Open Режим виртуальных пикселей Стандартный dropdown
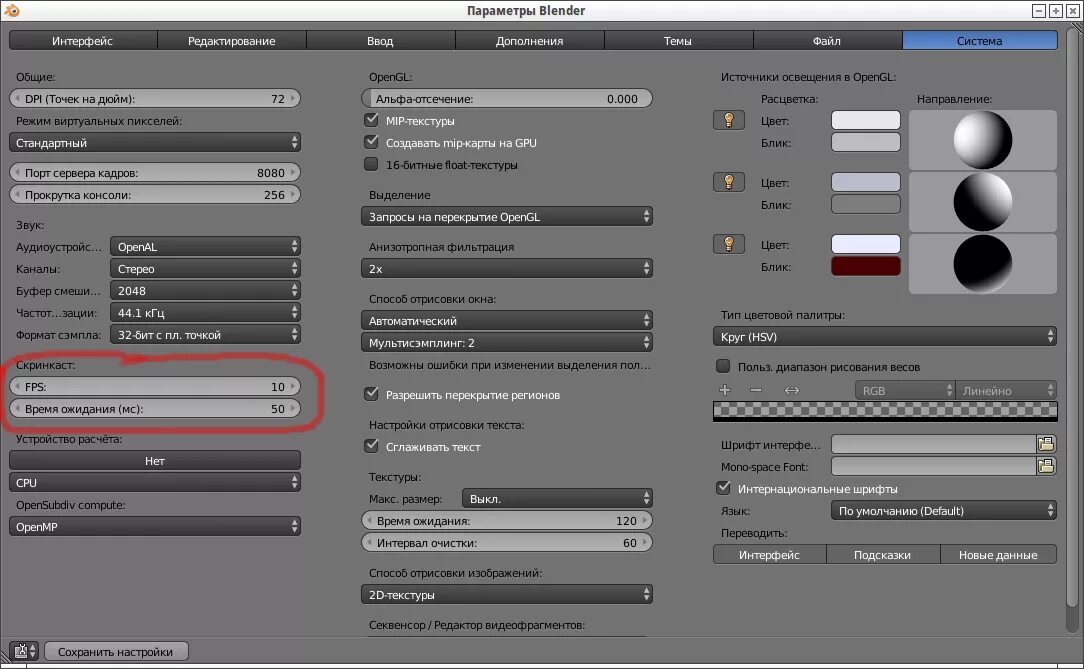This screenshot has height=669, width=1084. tap(155, 142)
